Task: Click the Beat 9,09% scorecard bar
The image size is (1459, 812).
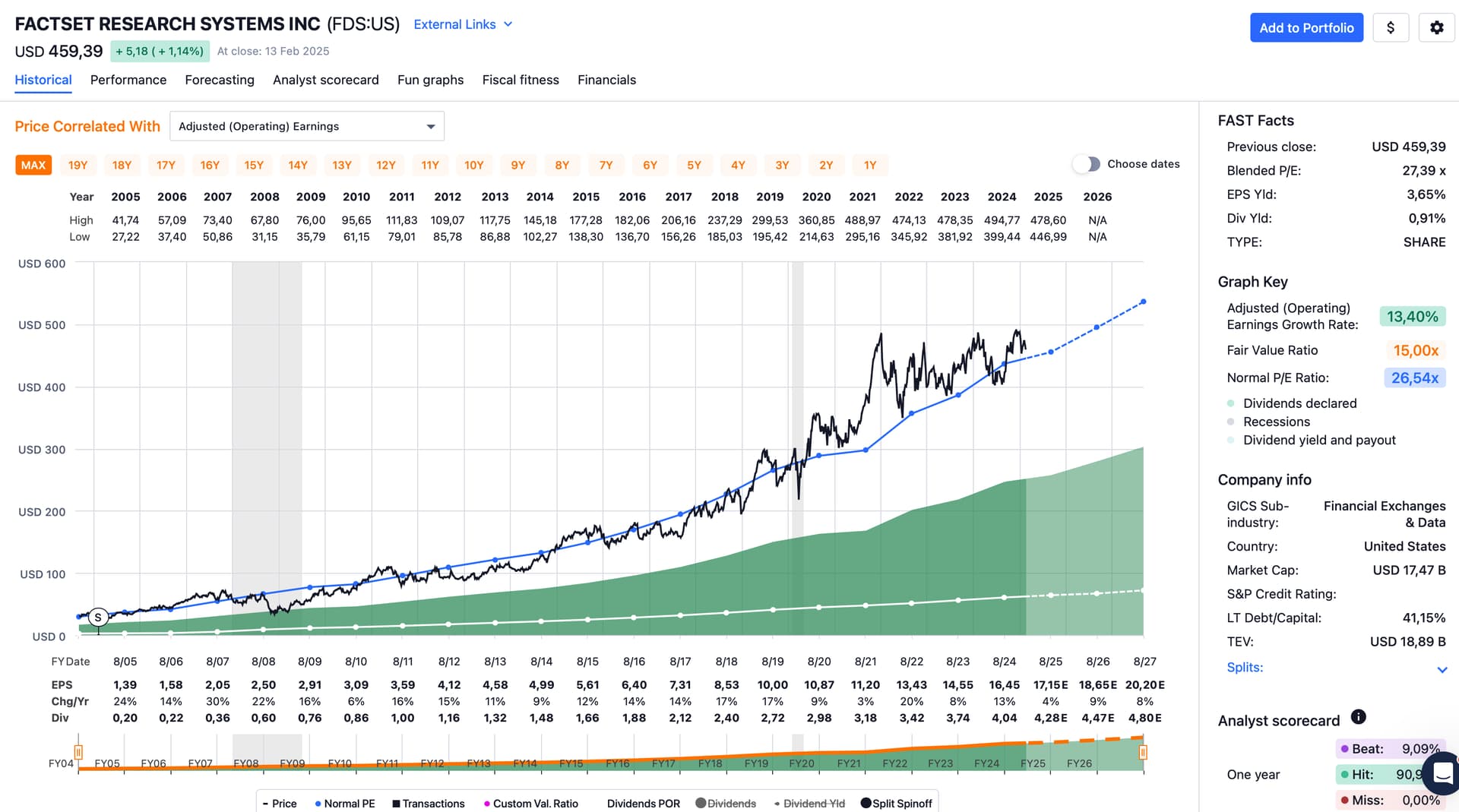Action: coord(1391,749)
